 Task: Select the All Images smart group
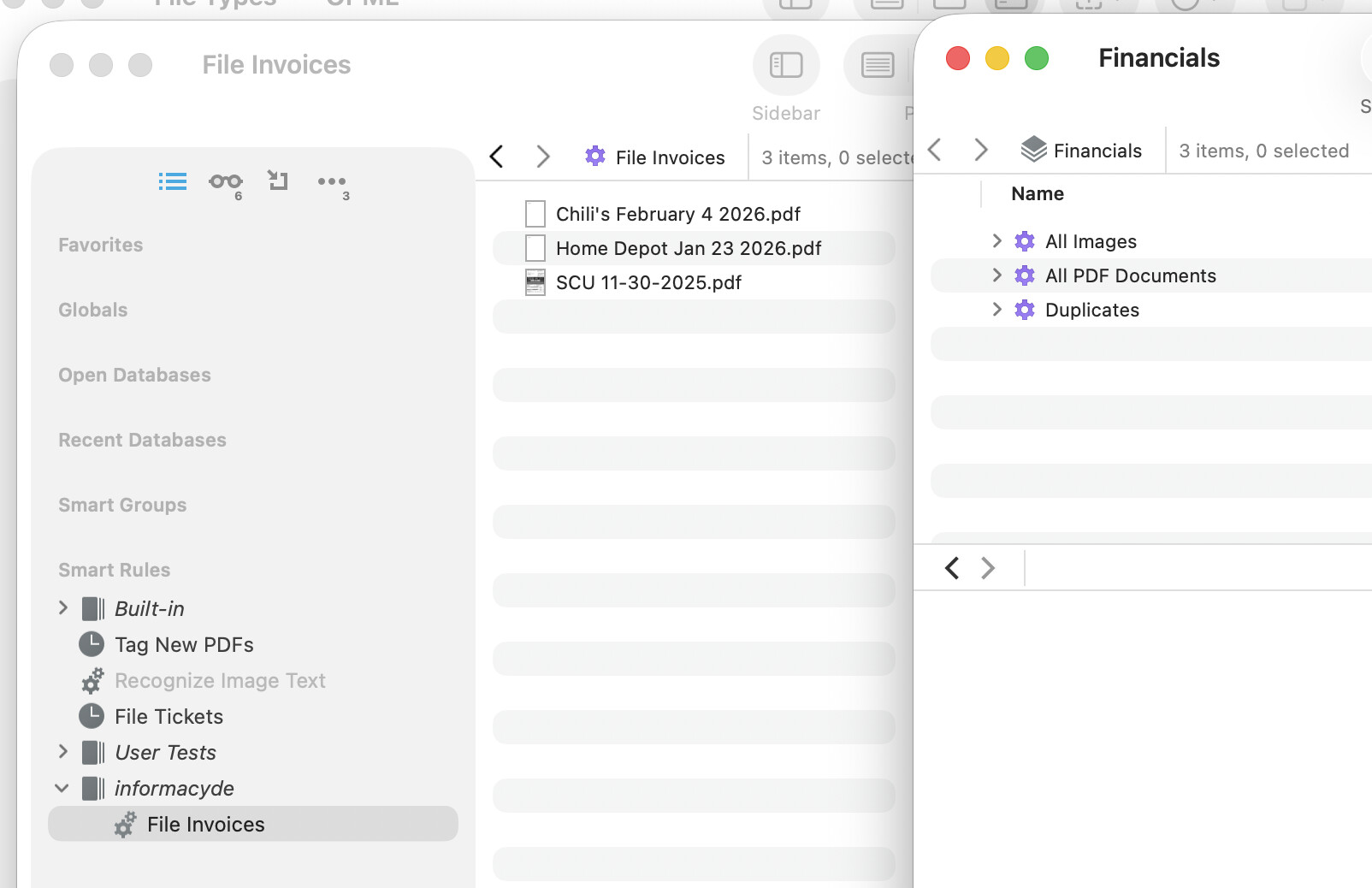click(1091, 241)
